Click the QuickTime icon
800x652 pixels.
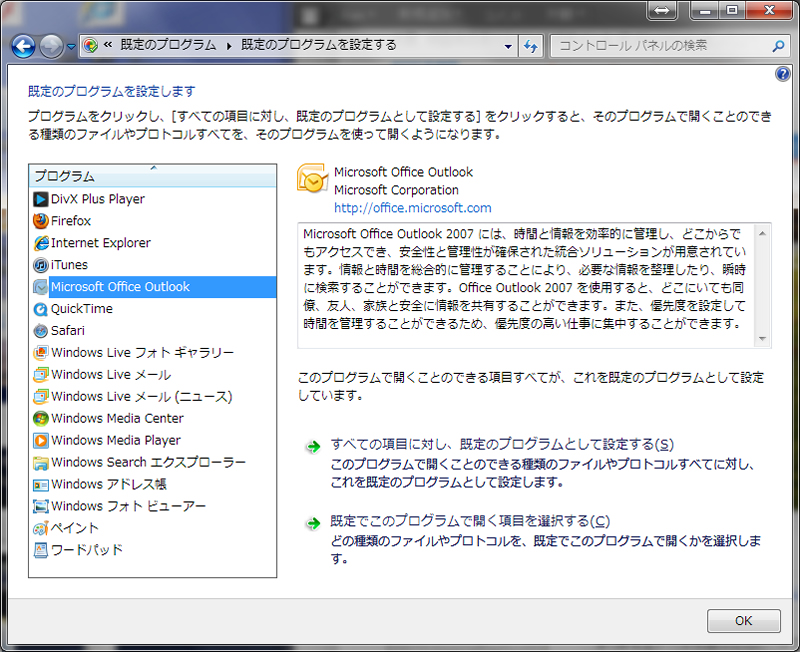(40, 309)
